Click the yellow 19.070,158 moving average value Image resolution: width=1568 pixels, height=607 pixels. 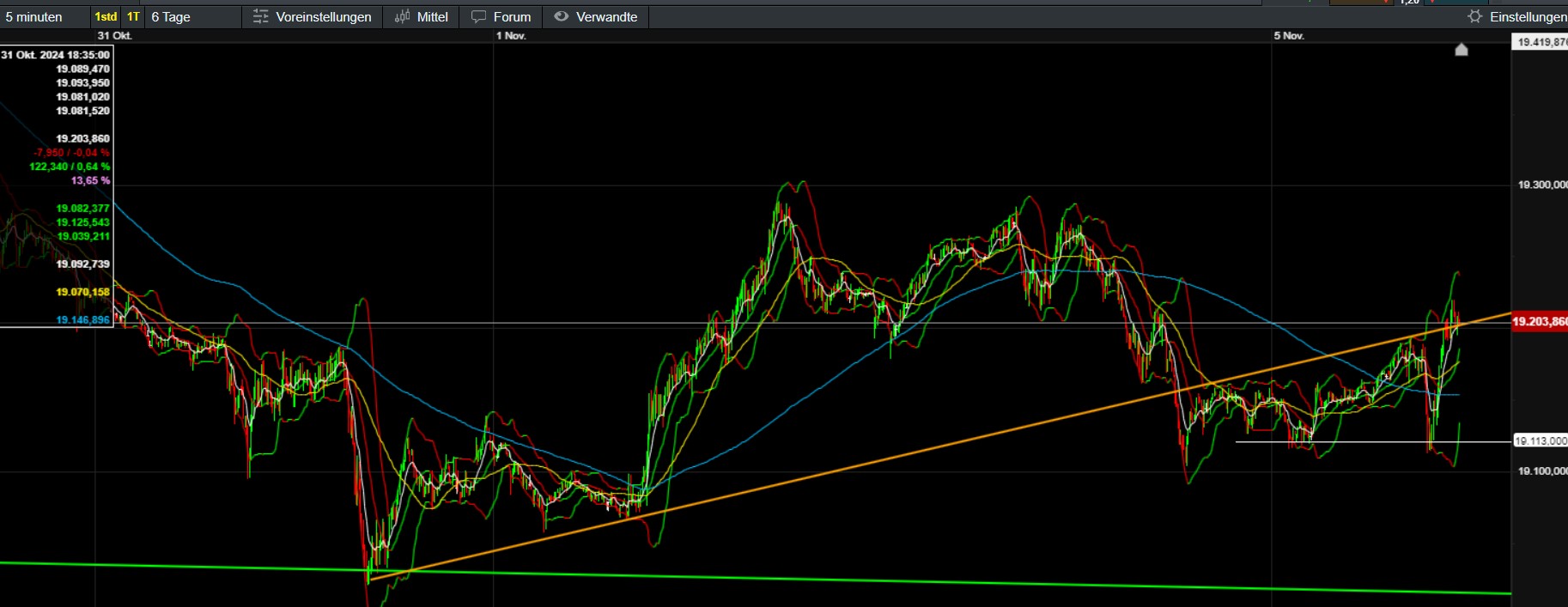click(x=83, y=292)
